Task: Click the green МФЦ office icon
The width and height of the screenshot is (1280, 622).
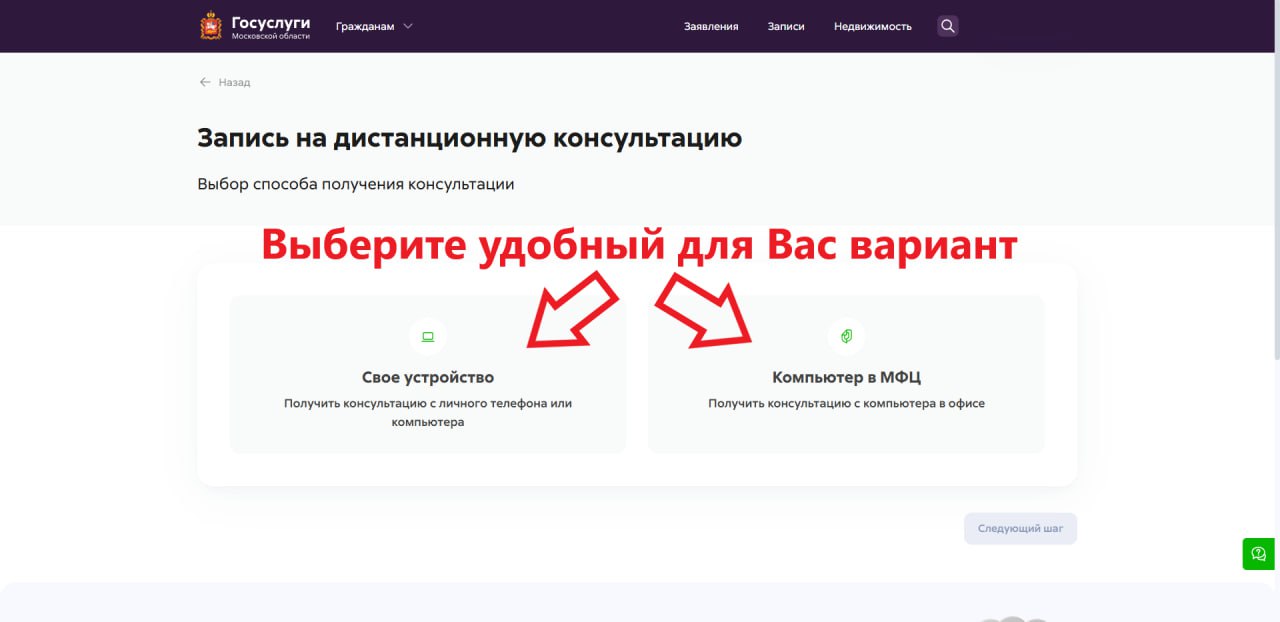Action: [846, 336]
